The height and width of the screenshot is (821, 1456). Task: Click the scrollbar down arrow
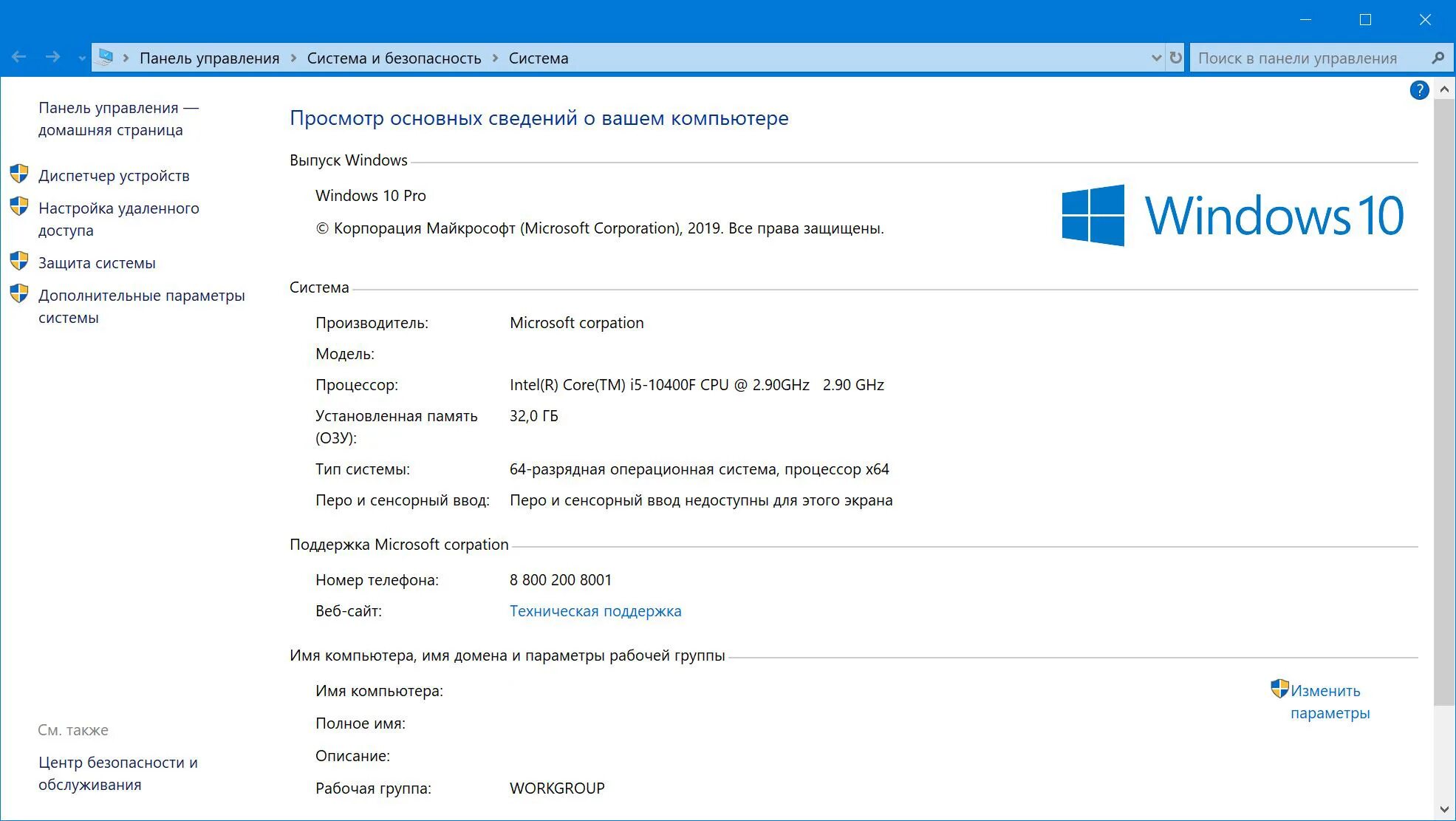(x=1444, y=809)
